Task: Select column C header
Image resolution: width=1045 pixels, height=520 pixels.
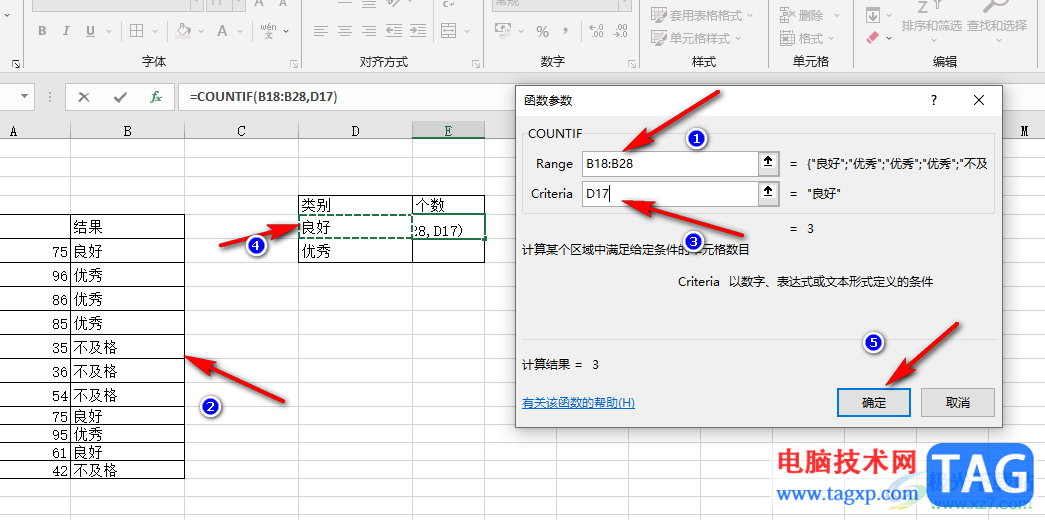Action: point(241,131)
